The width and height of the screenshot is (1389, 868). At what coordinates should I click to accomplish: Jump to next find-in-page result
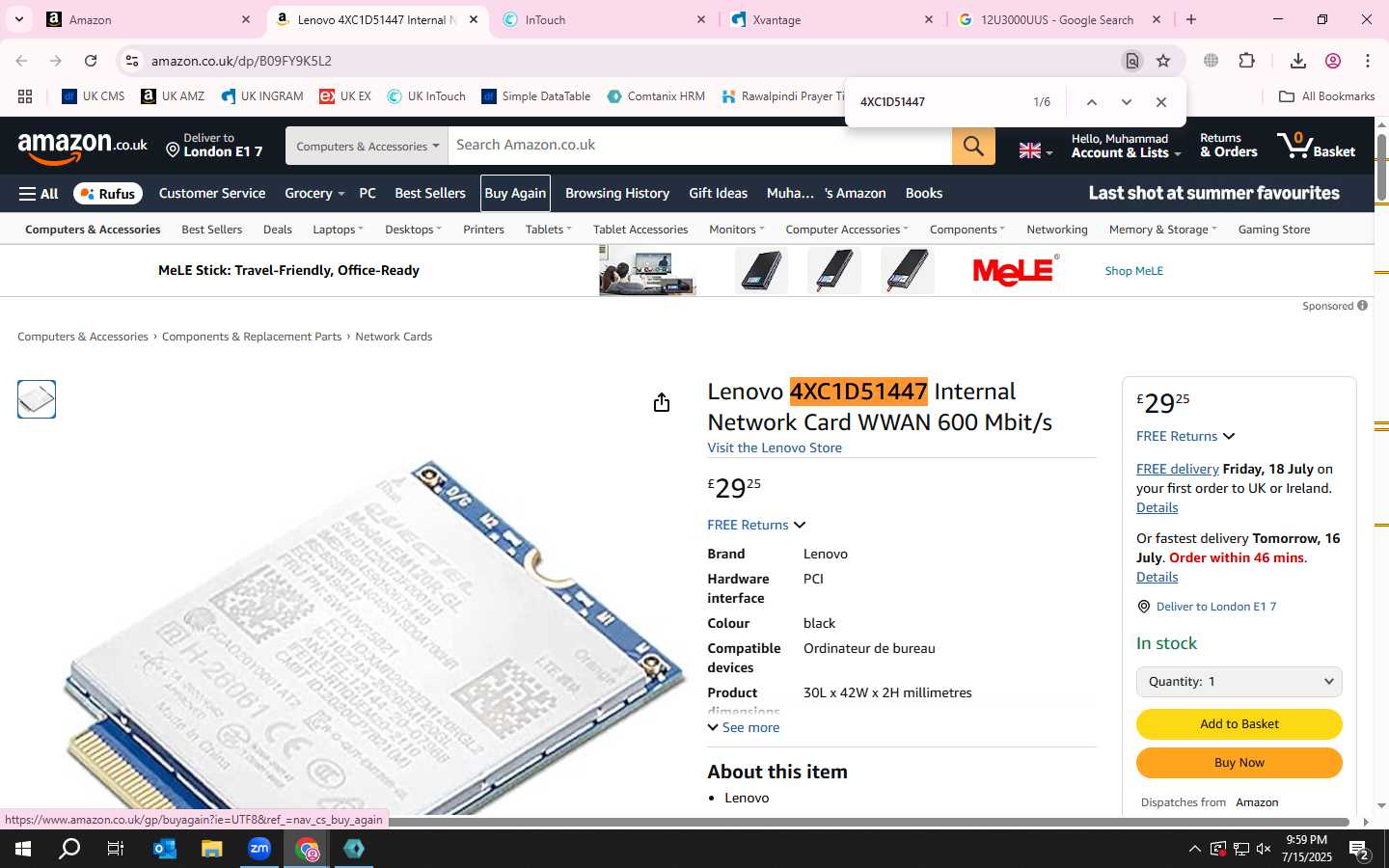click(x=1126, y=102)
